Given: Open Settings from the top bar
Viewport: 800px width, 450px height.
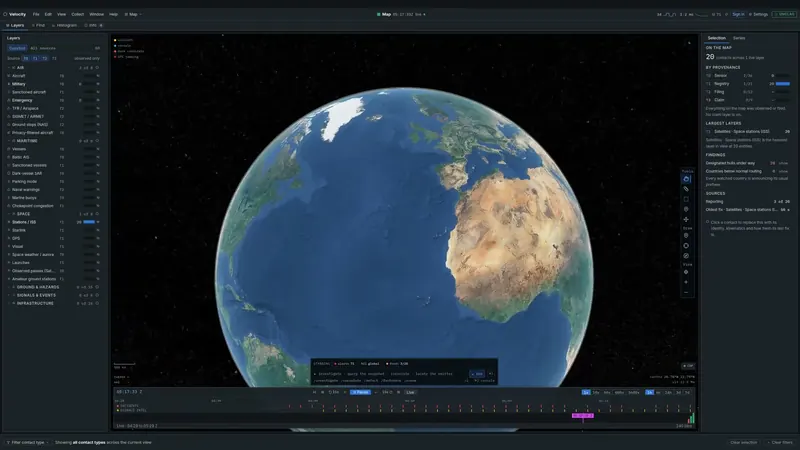Looking at the screenshot, I should click(x=759, y=14).
